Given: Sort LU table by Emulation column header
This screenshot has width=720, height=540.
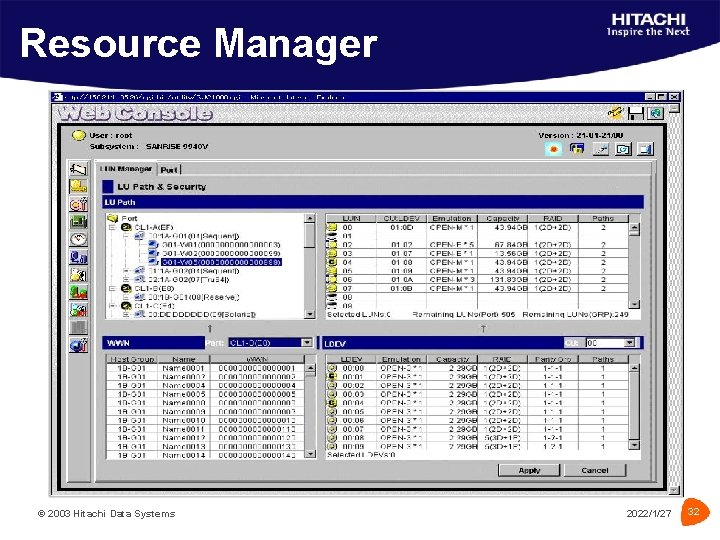Looking at the screenshot, I should [x=452, y=219].
